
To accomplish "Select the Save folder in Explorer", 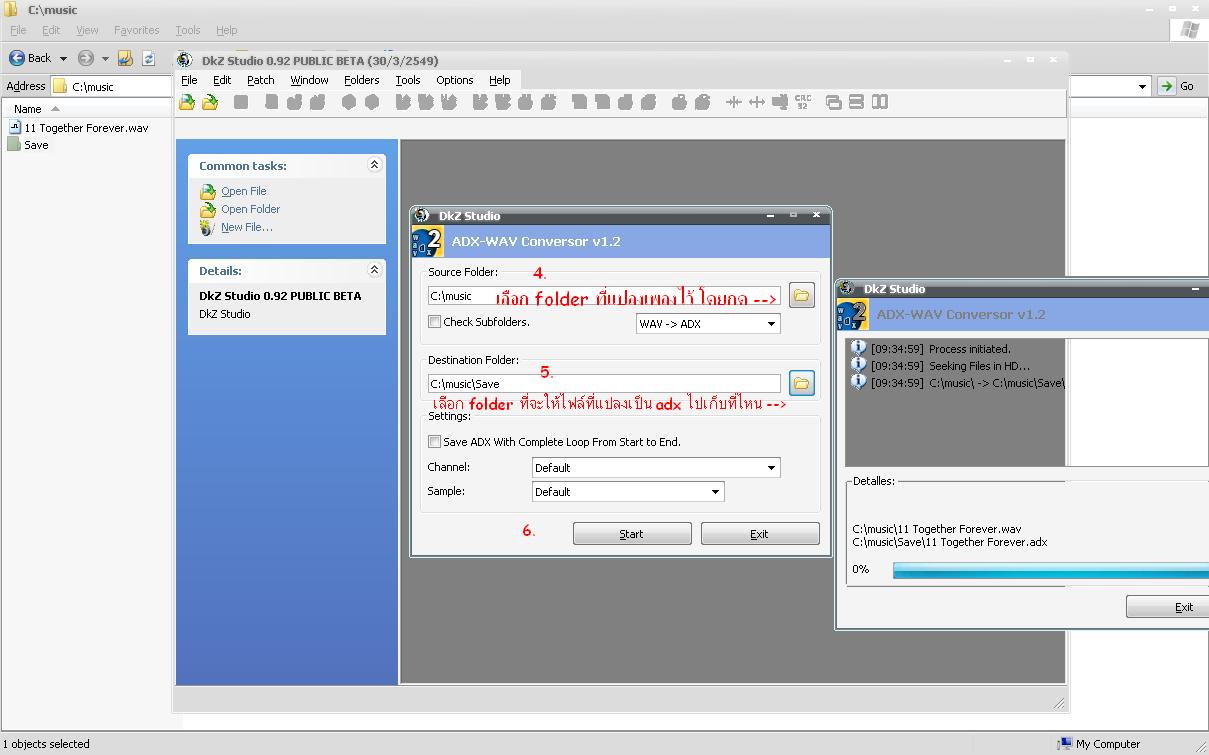I will (28, 145).
